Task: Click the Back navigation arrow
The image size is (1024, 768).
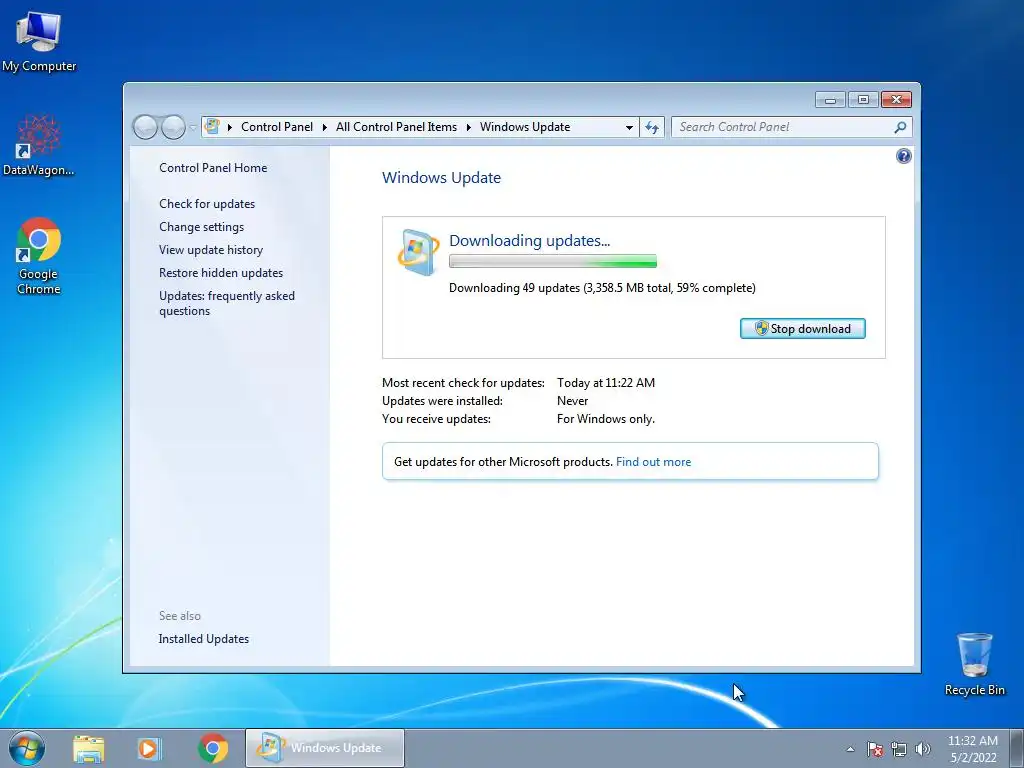Action: tap(146, 127)
